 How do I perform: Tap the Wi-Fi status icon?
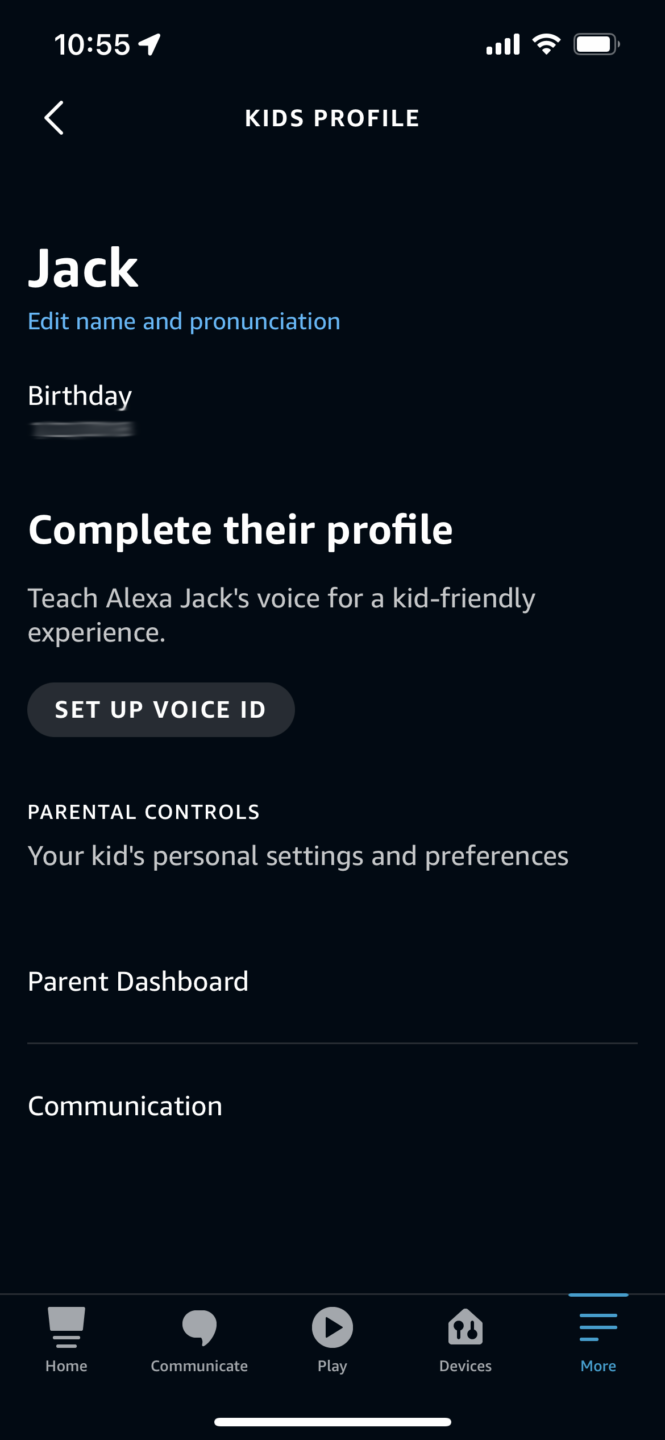[546, 44]
